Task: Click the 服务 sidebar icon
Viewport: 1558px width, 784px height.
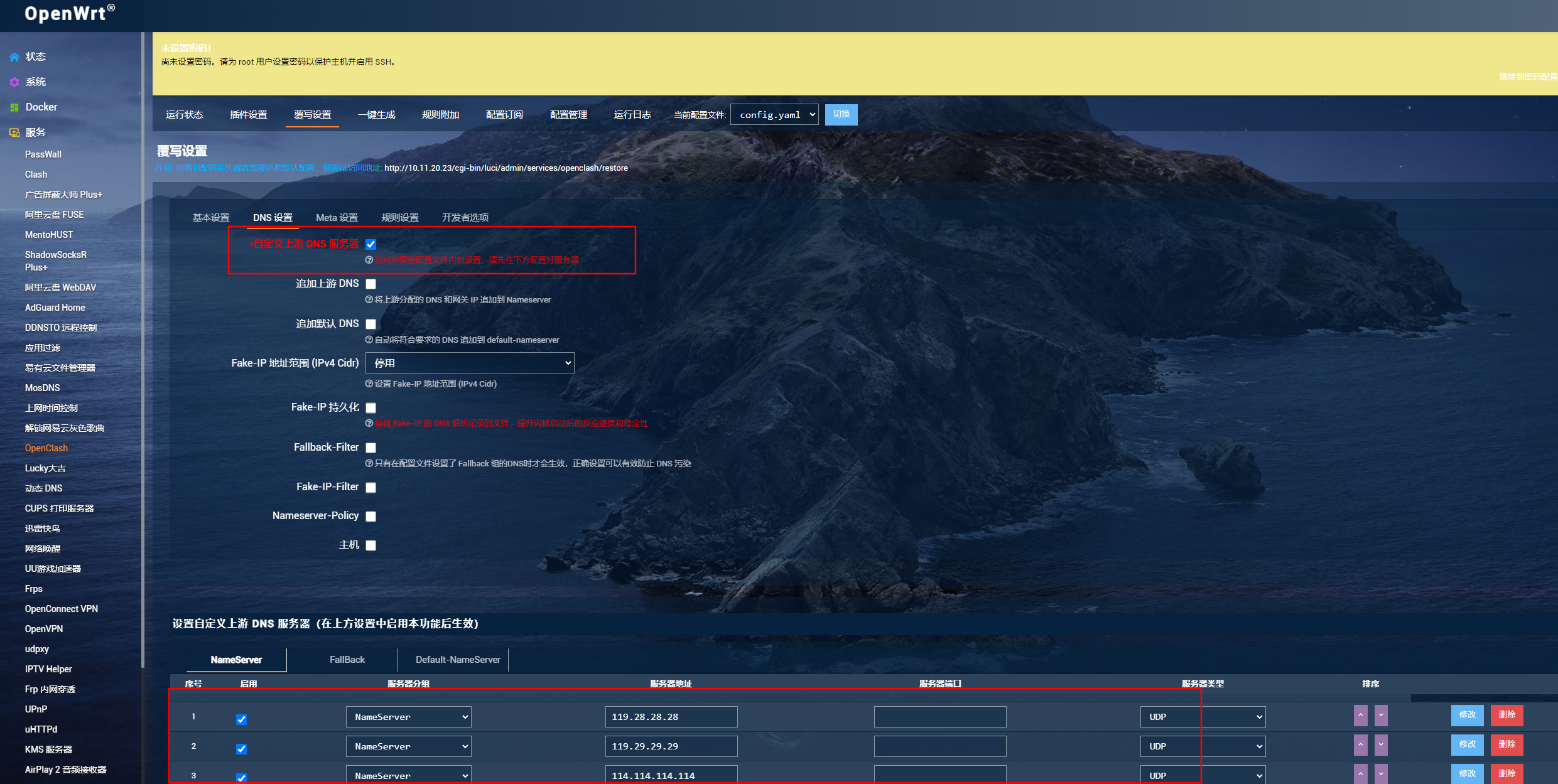Action: click(x=14, y=132)
